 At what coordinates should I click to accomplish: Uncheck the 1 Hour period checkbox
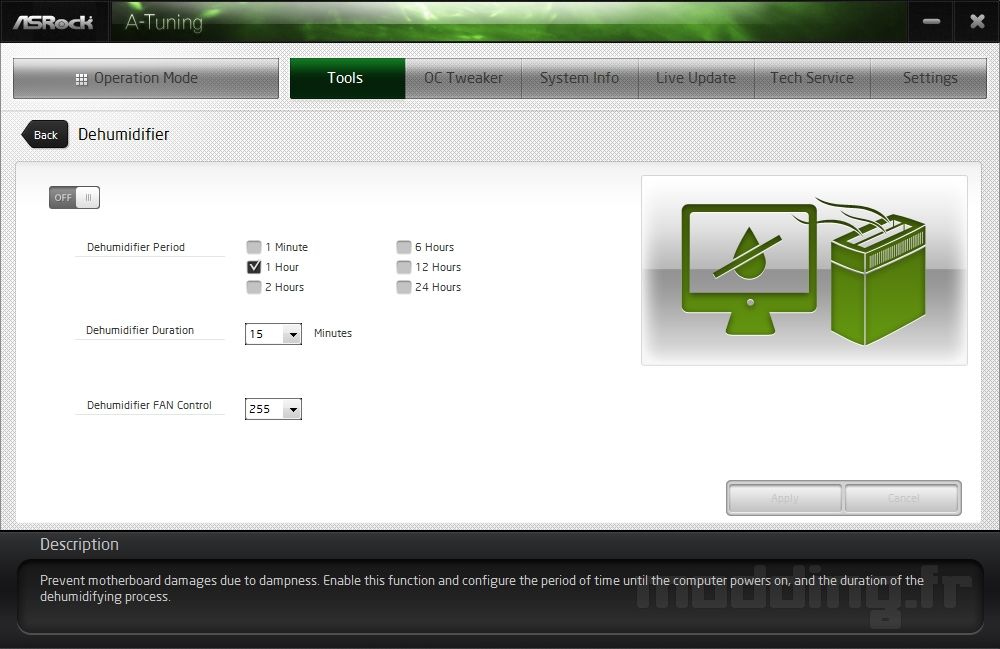tap(254, 266)
